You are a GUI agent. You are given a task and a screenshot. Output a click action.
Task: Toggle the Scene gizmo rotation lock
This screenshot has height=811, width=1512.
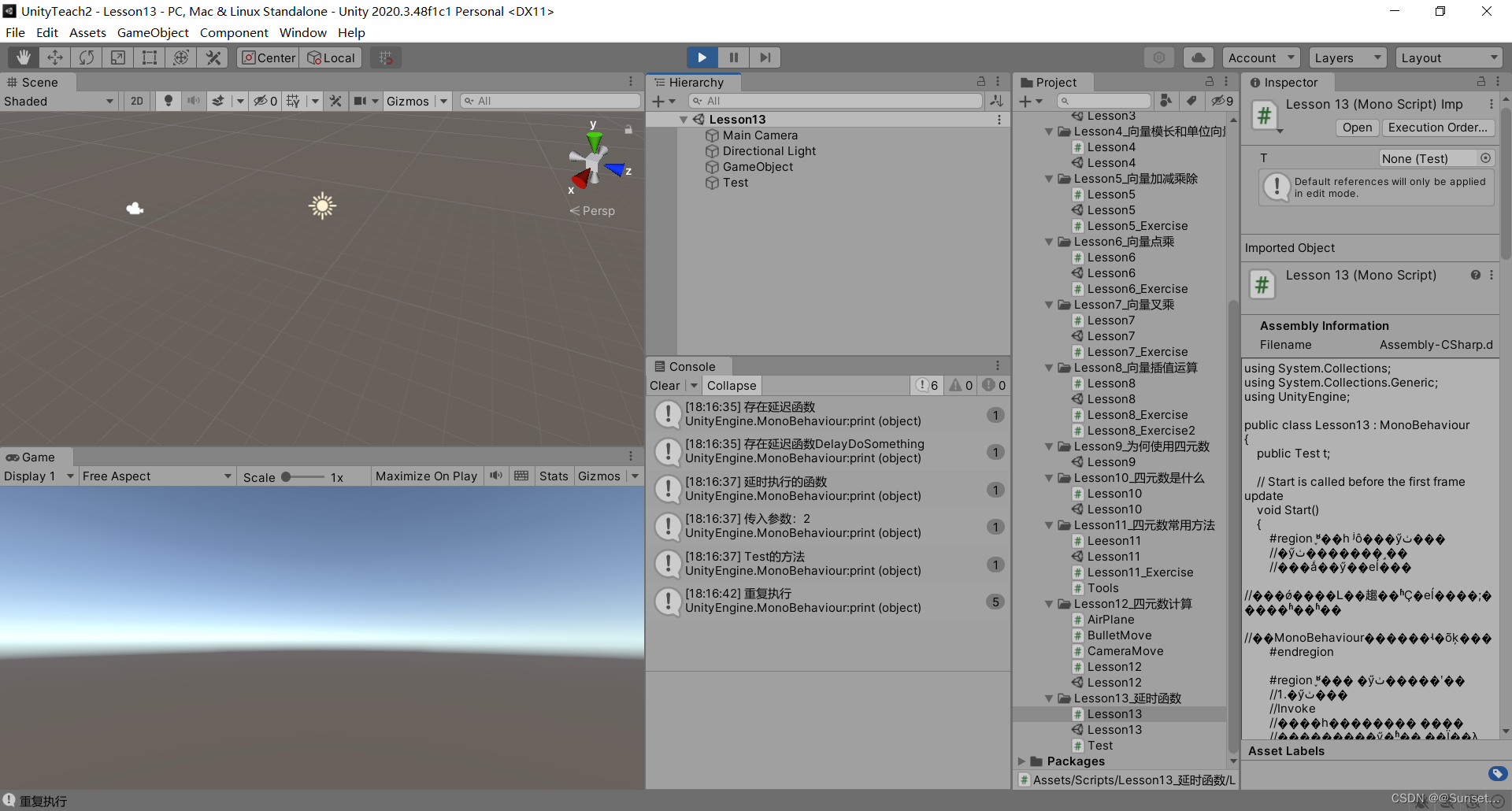[x=628, y=129]
